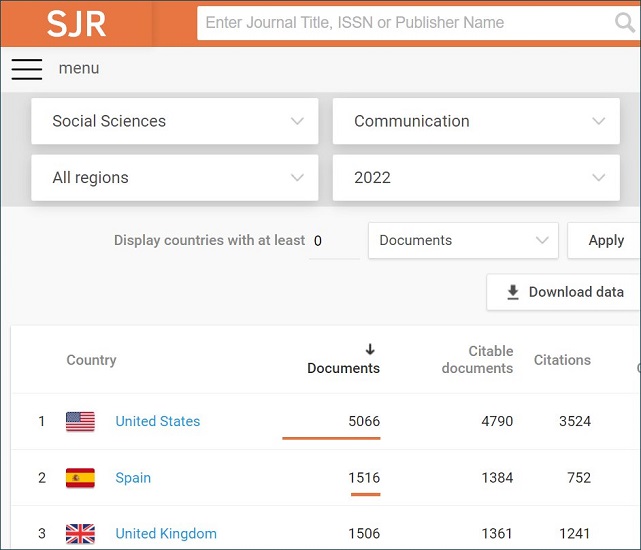This screenshot has height=550, width=641.
Task: Click the citable documents value 1384
Action: (x=497, y=478)
